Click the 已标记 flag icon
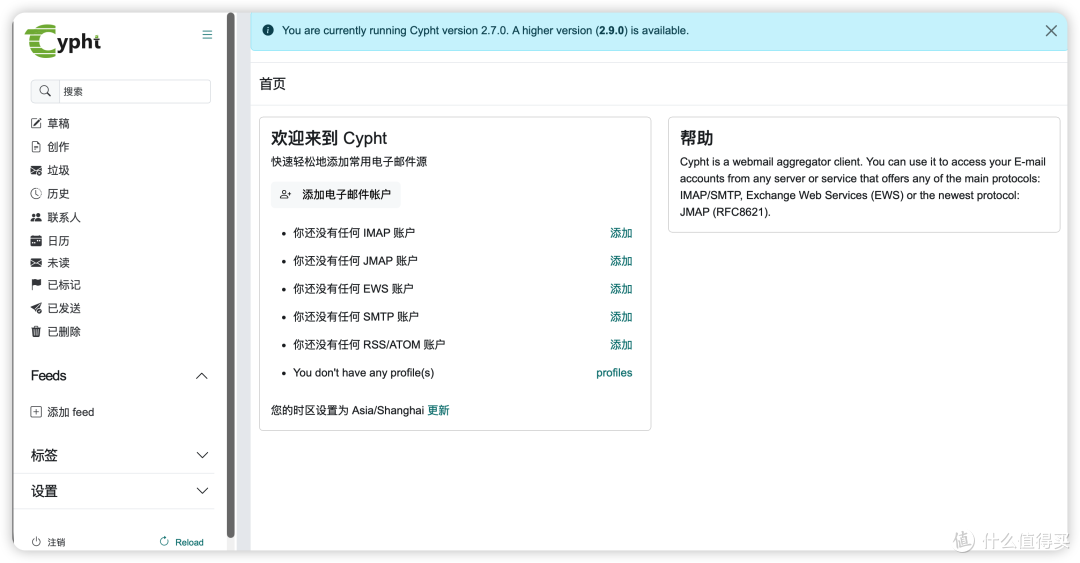Image resolution: width=1080 pixels, height=563 pixels. [36, 285]
